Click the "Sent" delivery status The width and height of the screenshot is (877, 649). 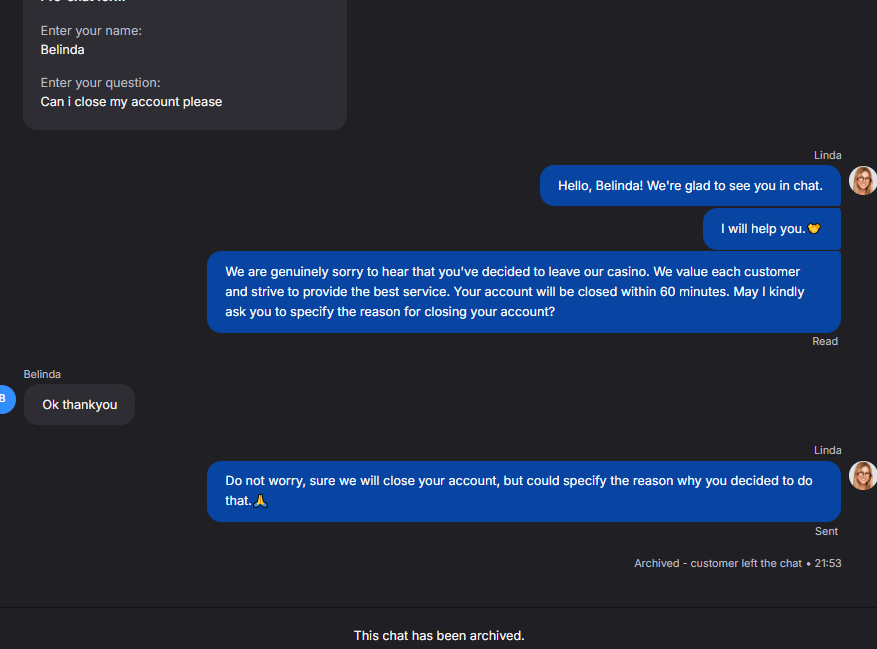coord(826,531)
